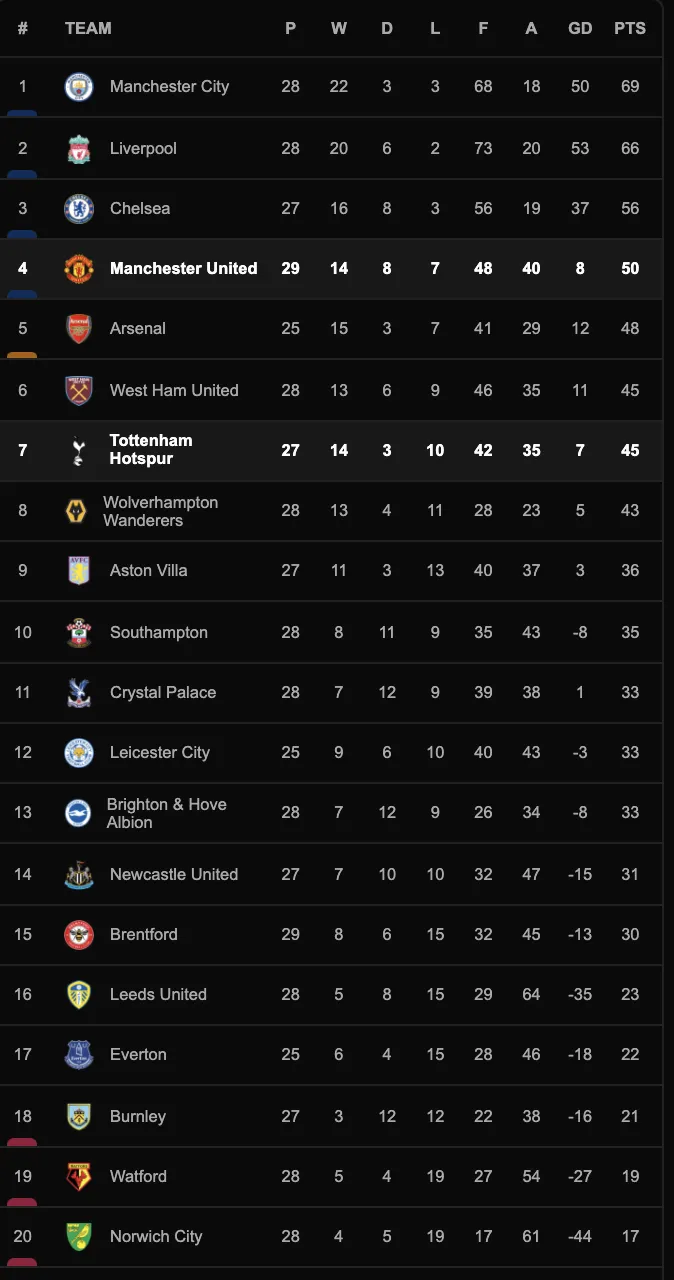The image size is (674, 1280).
Task: Click the Manchester City club crest
Action: click(79, 87)
